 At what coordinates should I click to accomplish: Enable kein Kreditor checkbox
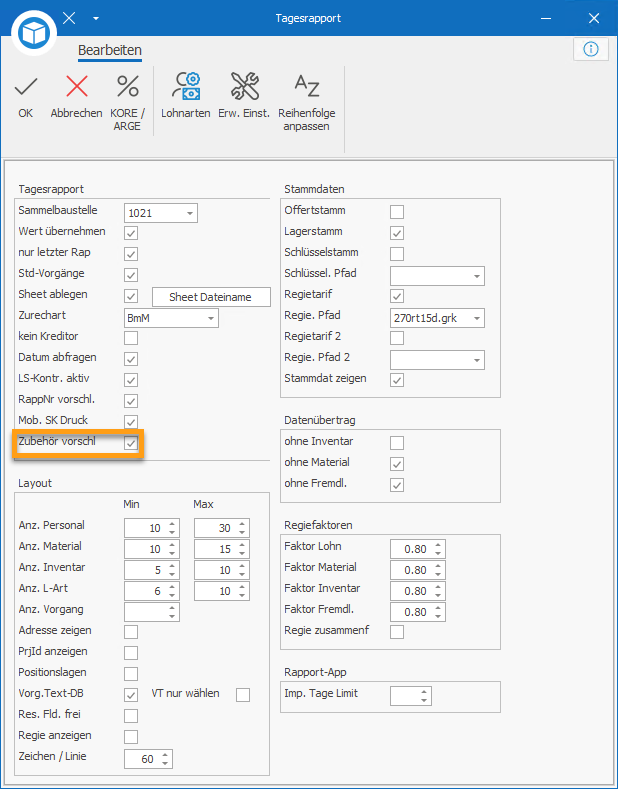tap(131, 338)
